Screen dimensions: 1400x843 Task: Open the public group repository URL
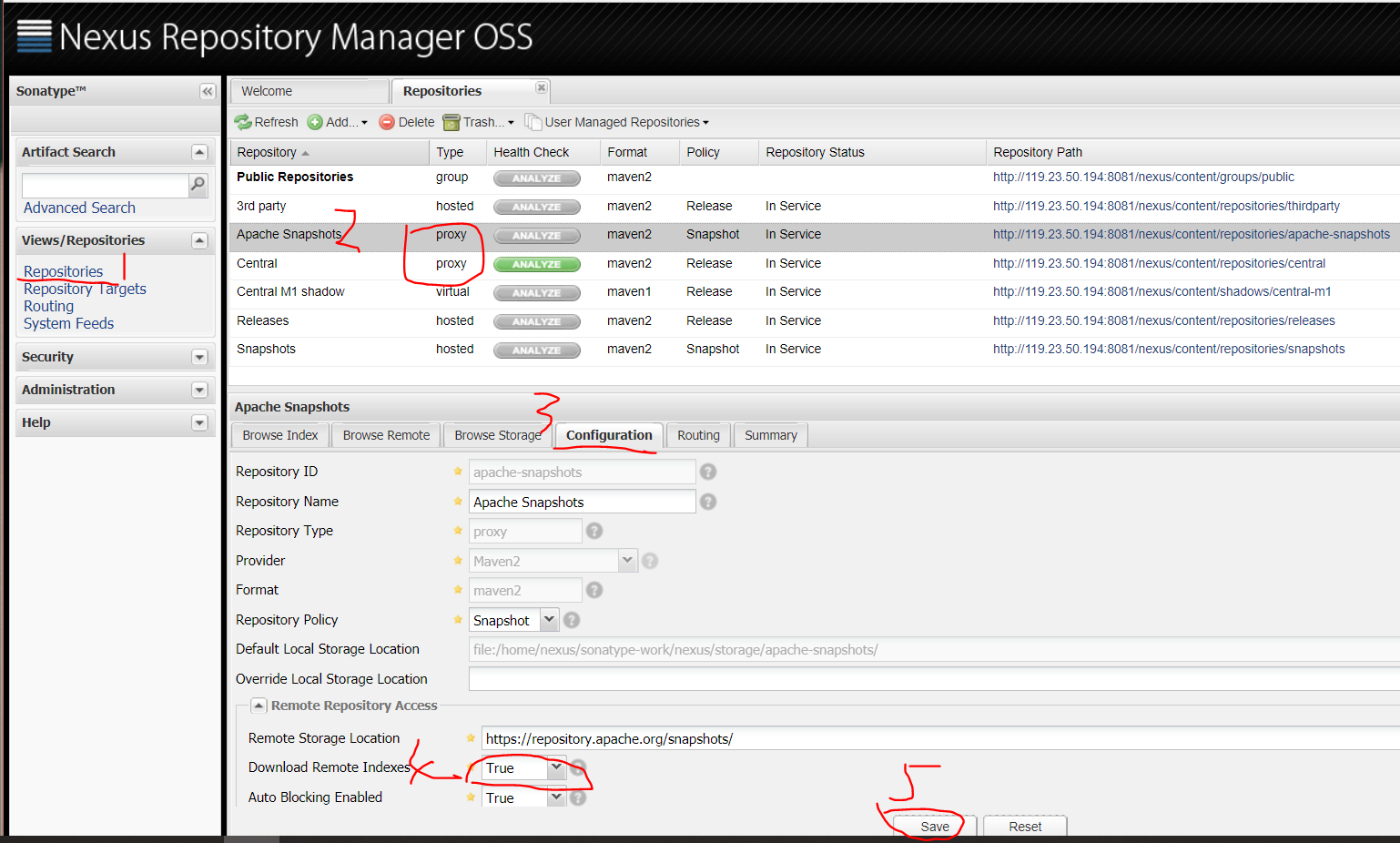pos(1143,177)
